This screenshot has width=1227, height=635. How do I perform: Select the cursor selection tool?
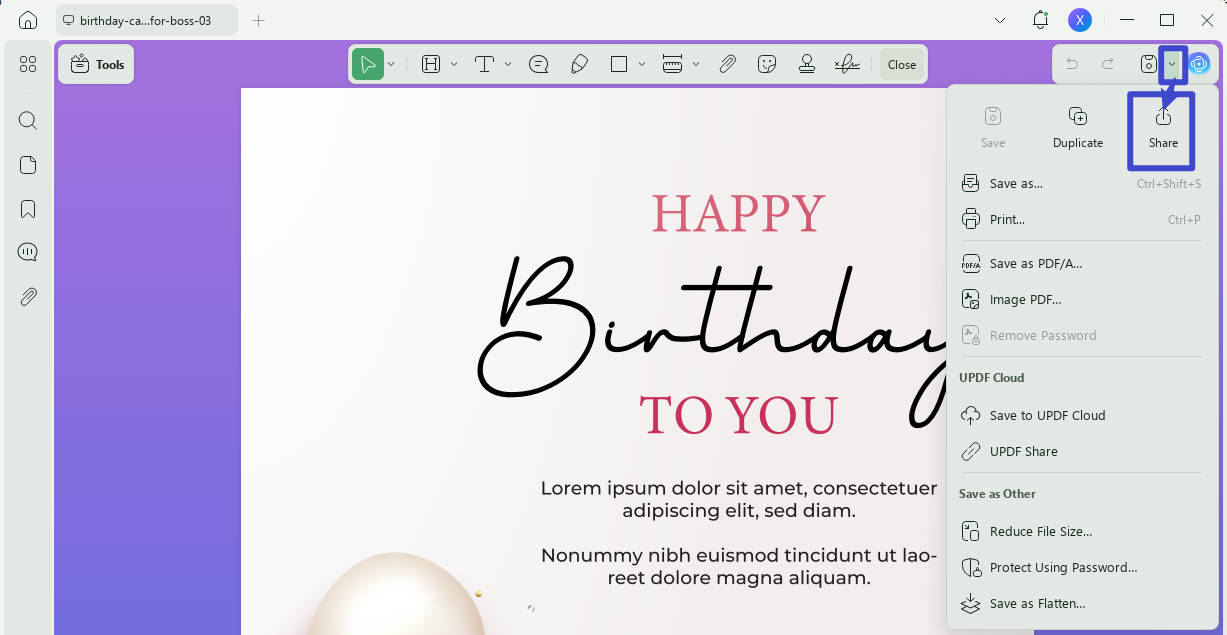tap(368, 64)
